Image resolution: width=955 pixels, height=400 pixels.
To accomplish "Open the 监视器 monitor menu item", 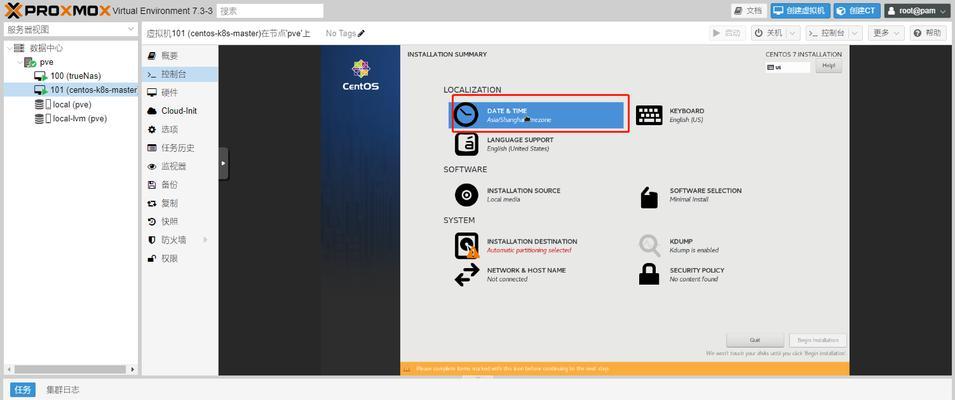I will pyautogui.click(x=180, y=166).
